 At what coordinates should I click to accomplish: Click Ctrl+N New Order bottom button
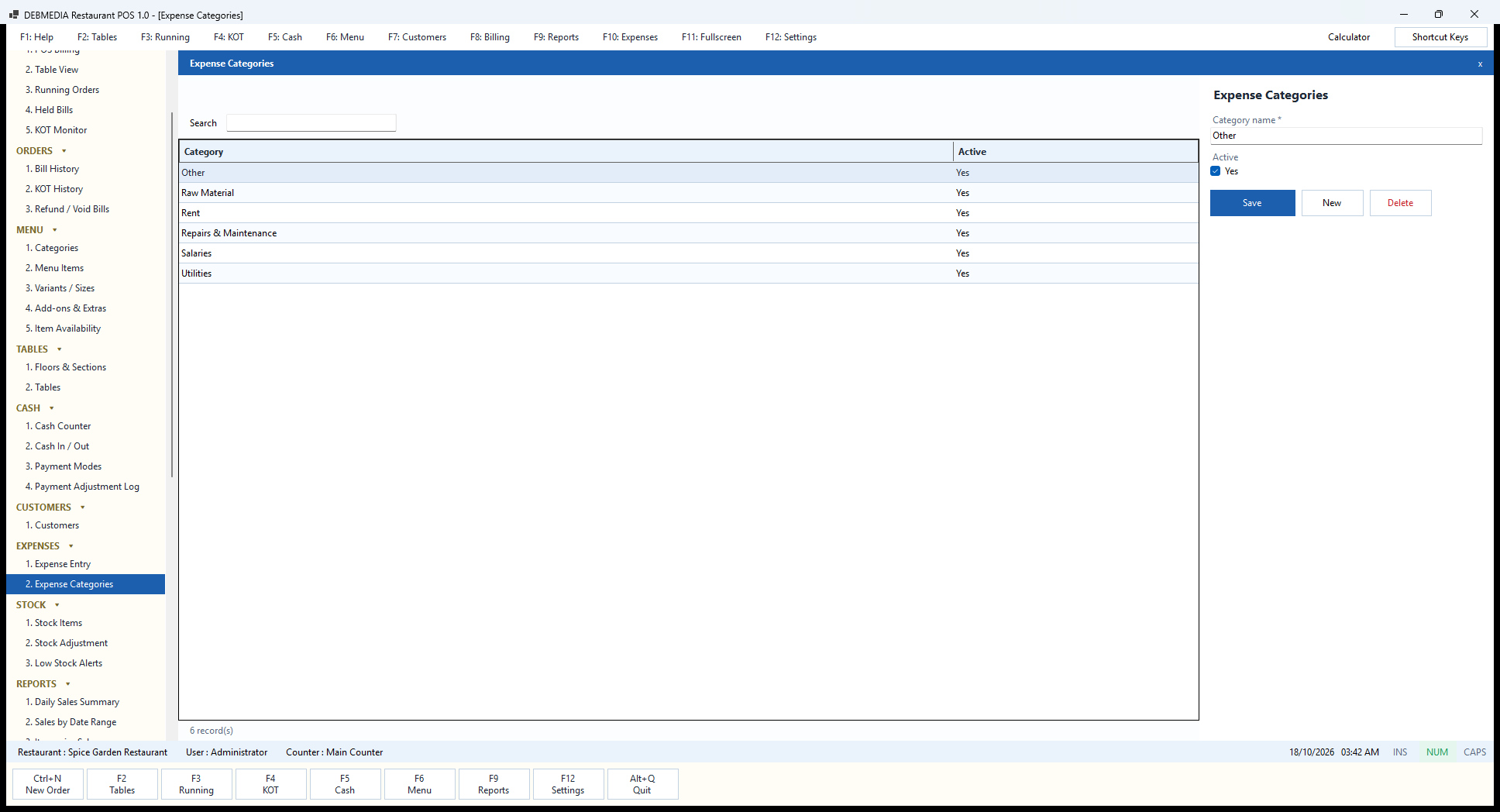[x=48, y=784]
